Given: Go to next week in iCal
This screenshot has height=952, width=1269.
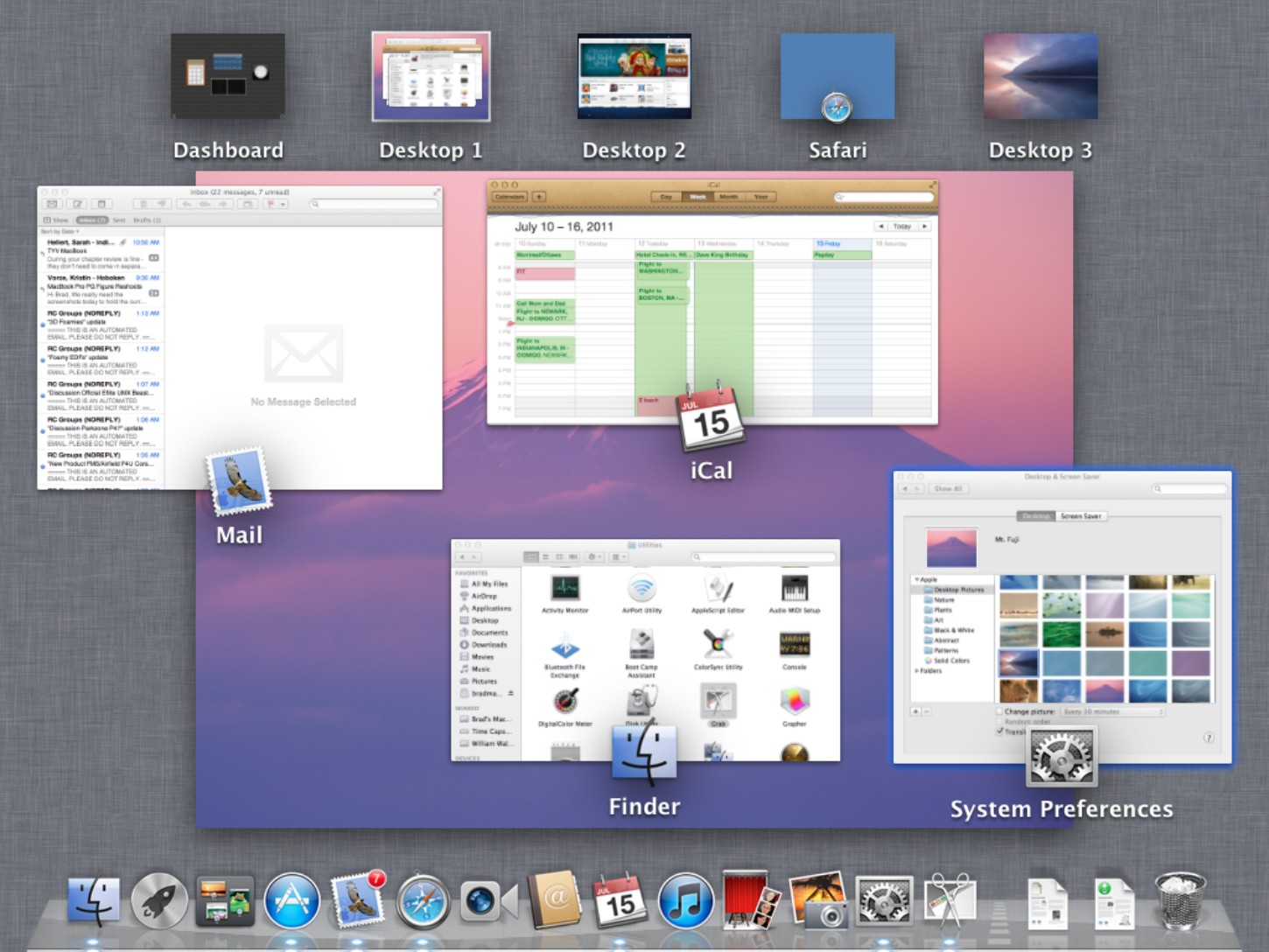Looking at the screenshot, I should 924,226.
